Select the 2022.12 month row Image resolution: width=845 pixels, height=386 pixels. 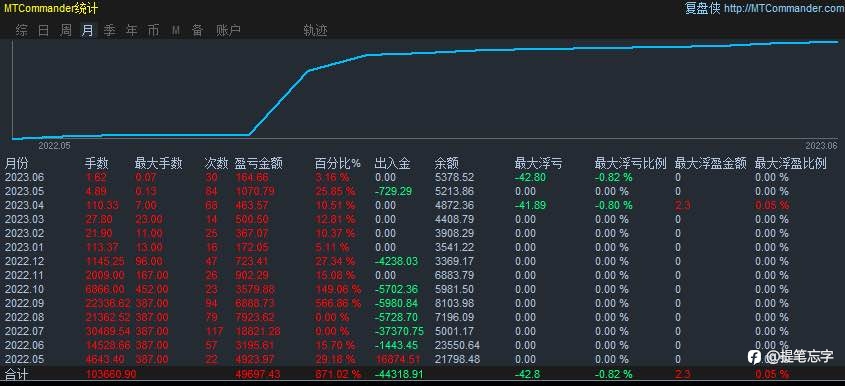422,261
